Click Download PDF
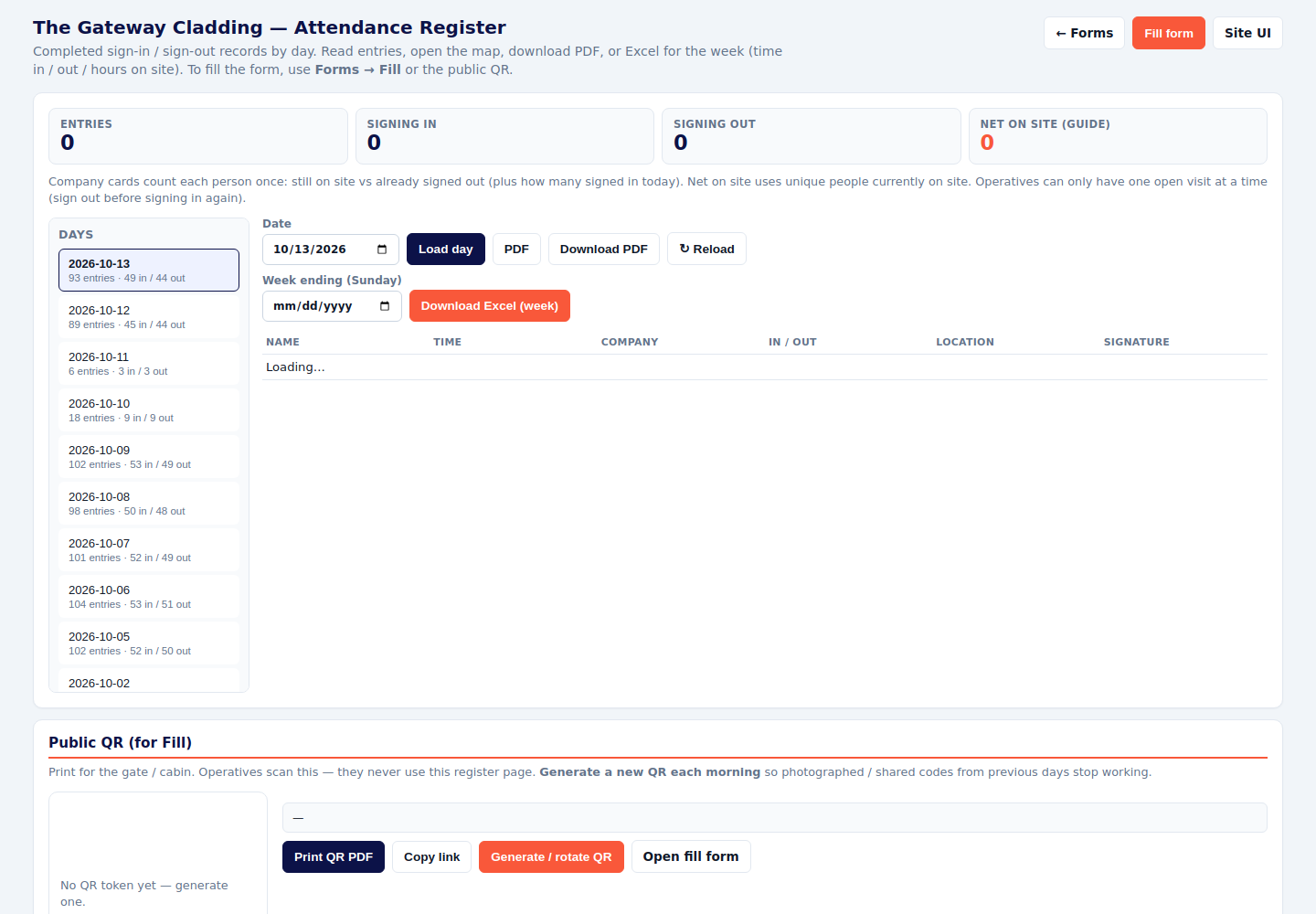Image resolution: width=1316 pixels, height=914 pixels. pos(604,250)
